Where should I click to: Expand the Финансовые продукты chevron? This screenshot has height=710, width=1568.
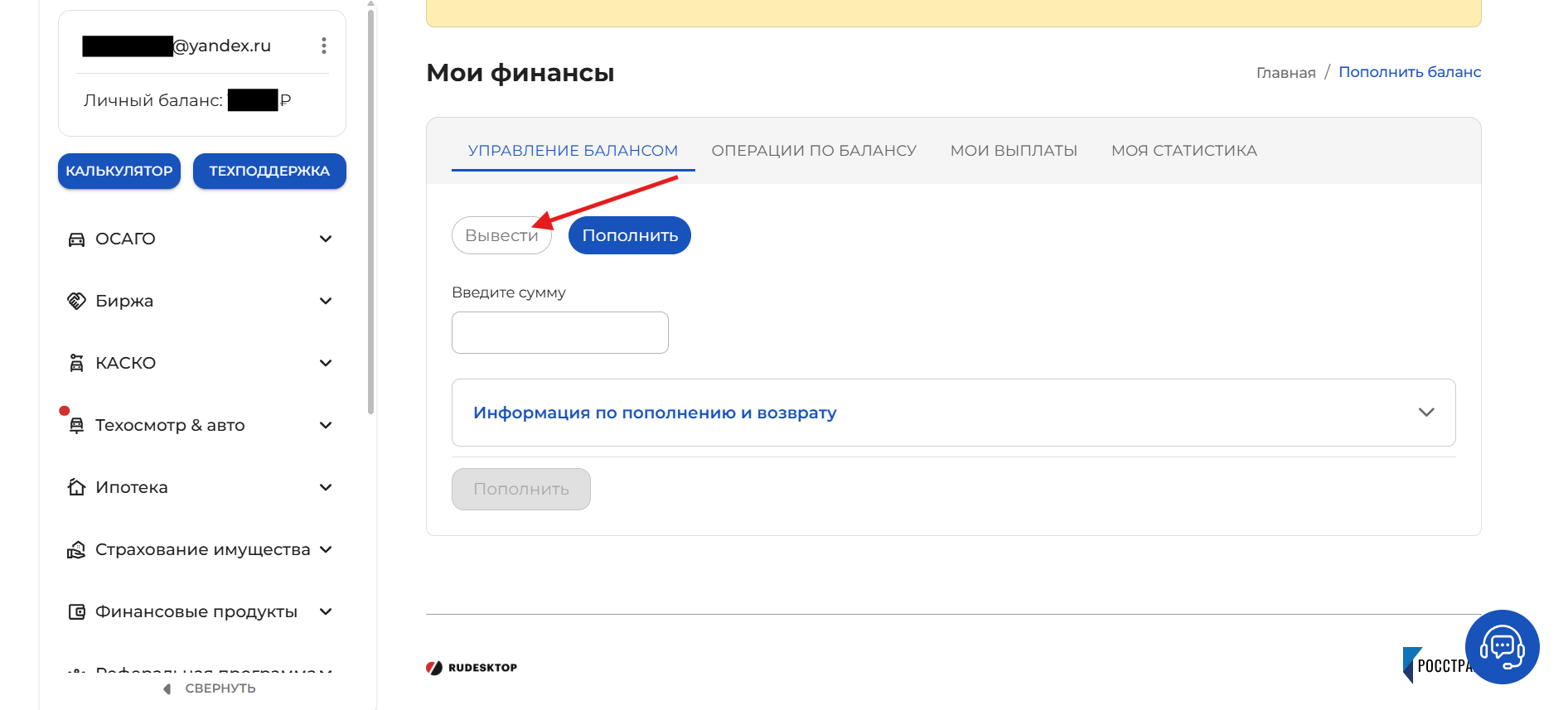[x=325, y=611]
